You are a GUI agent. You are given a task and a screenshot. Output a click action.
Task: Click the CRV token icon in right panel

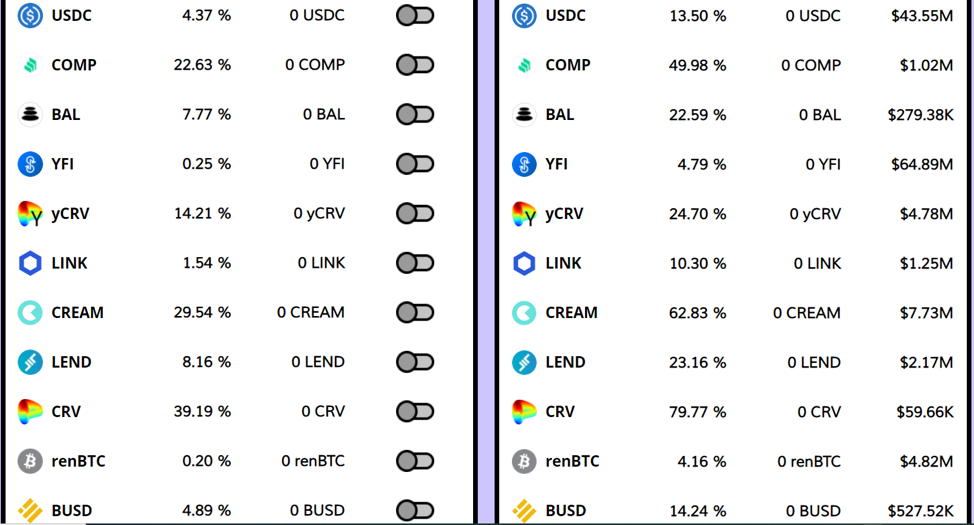click(524, 411)
